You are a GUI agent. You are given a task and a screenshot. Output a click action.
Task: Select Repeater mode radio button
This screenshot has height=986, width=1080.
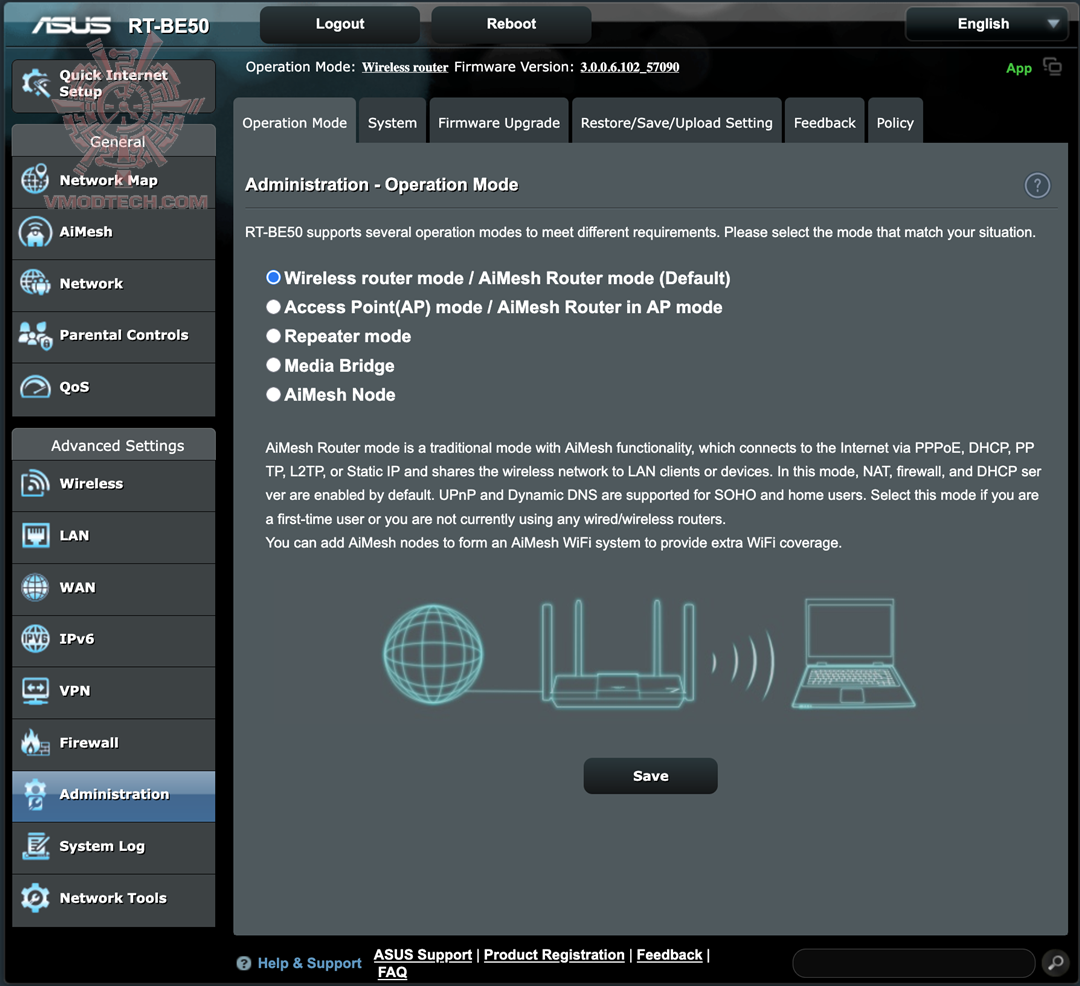pyautogui.click(x=273, y=336)
